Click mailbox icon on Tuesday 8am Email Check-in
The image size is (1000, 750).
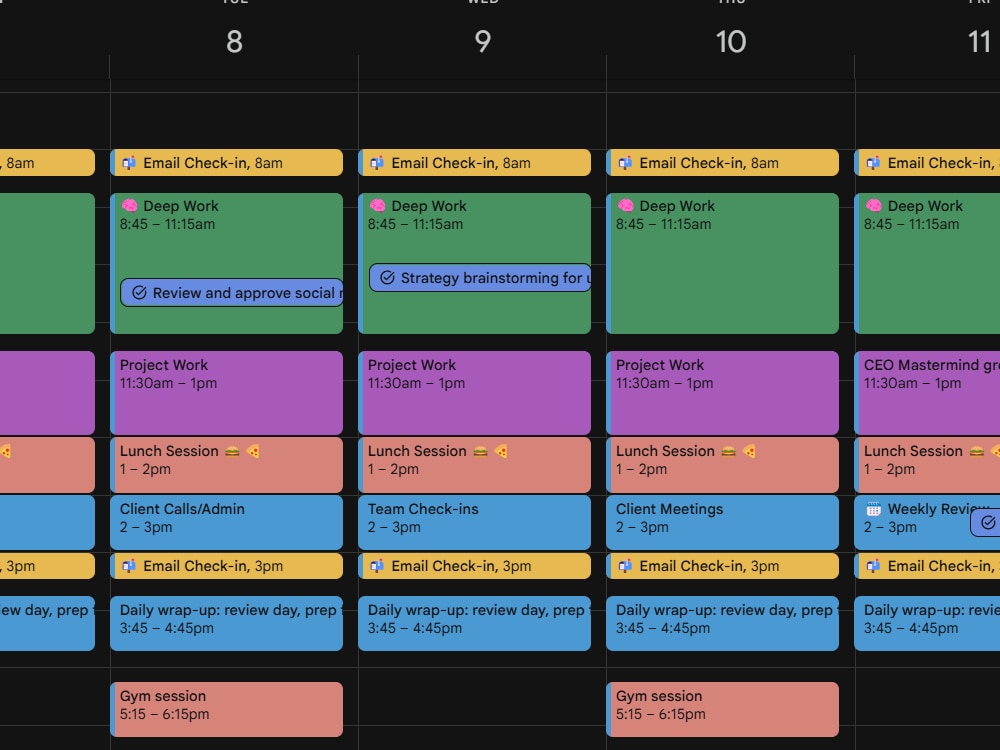[129, 163]
